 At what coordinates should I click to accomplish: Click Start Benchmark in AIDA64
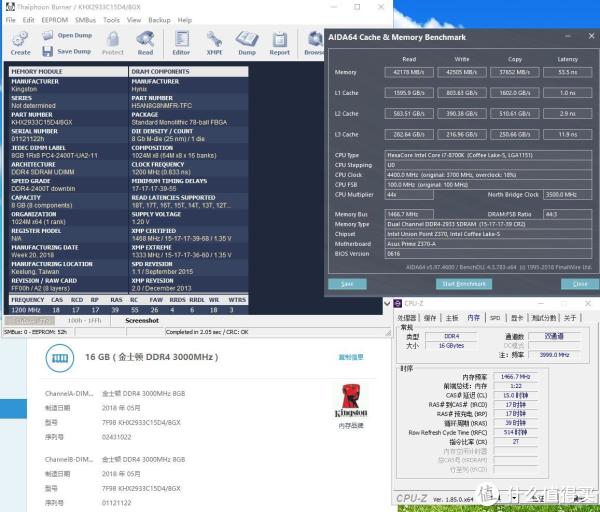click(464, 284)
